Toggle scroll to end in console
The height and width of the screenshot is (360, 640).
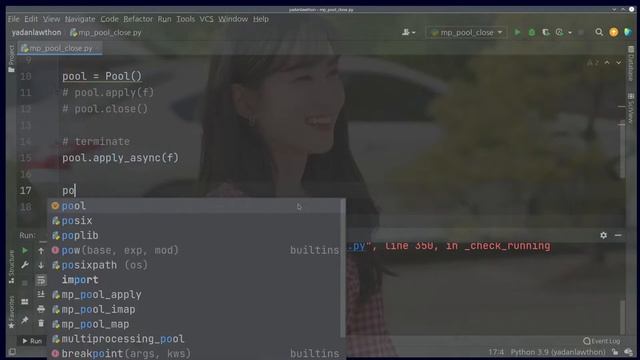coord(41,294)
